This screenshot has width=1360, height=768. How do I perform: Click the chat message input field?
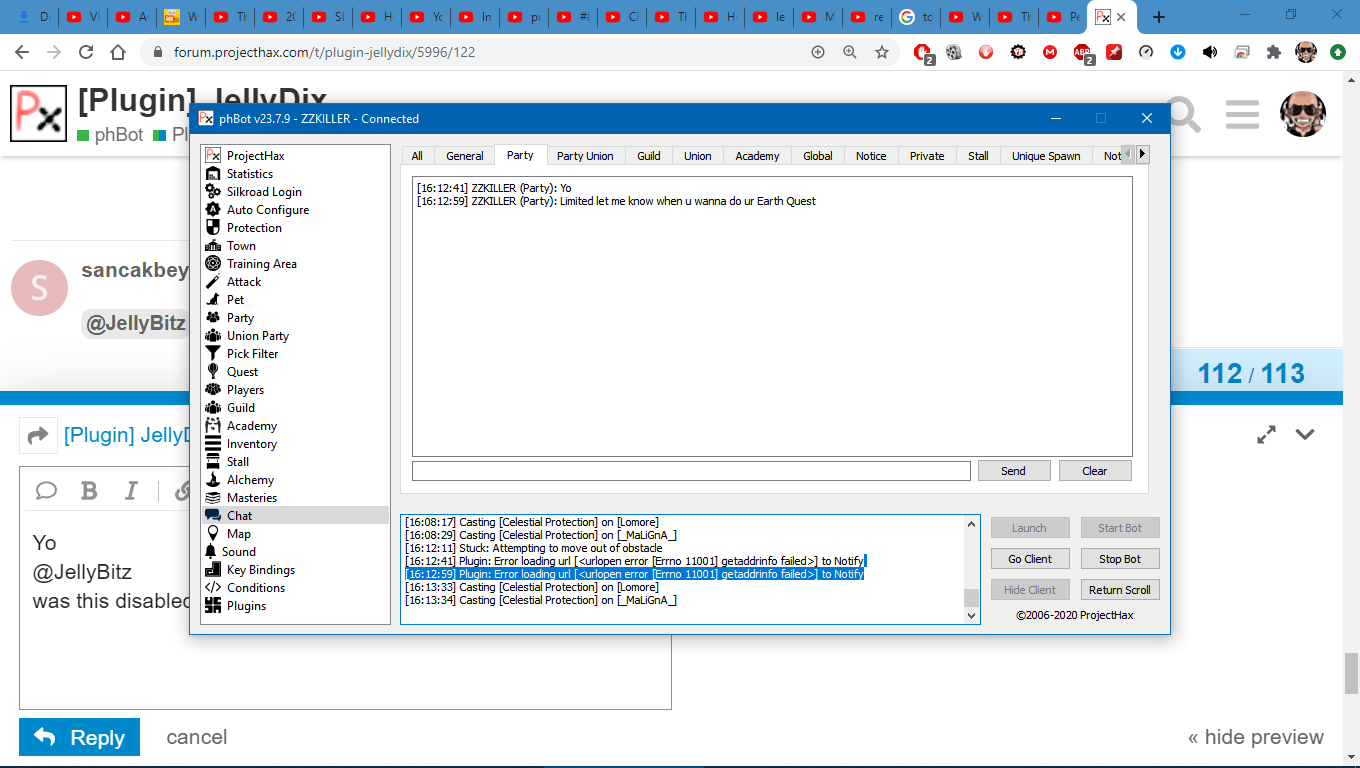691,471
